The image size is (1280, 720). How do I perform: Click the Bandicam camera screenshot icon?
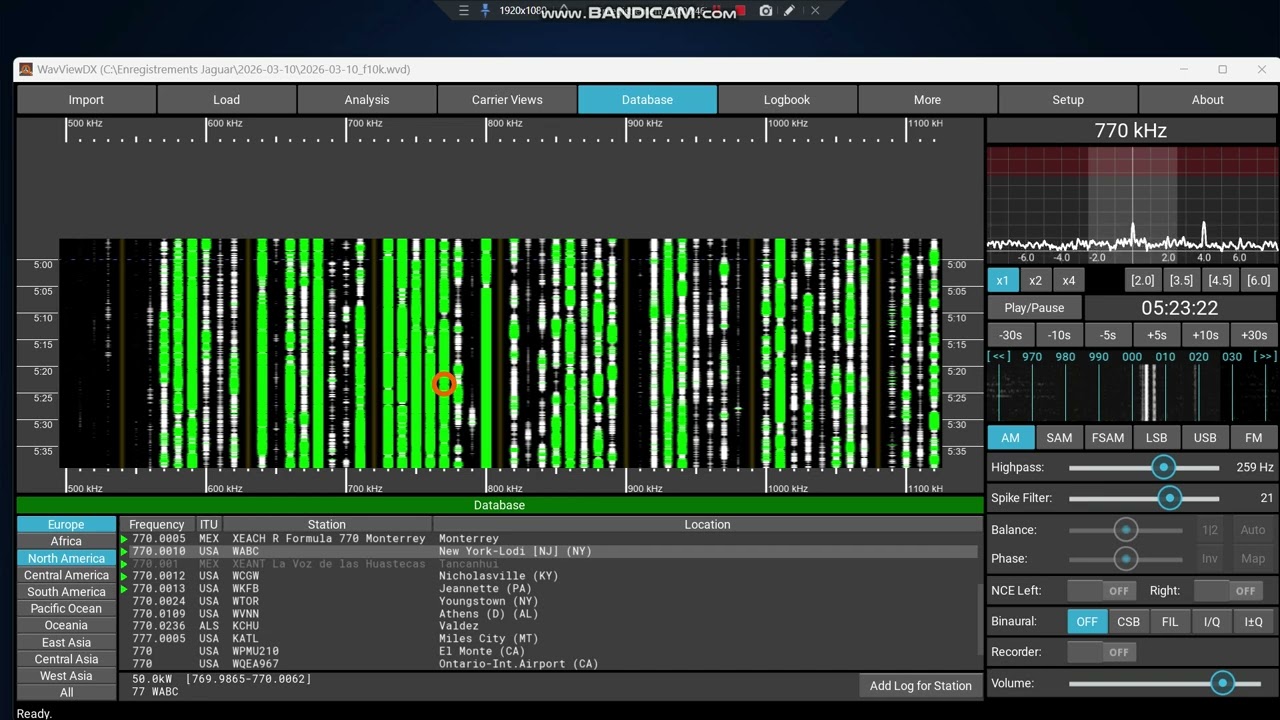pyautogui.click(x=766, y=11)
